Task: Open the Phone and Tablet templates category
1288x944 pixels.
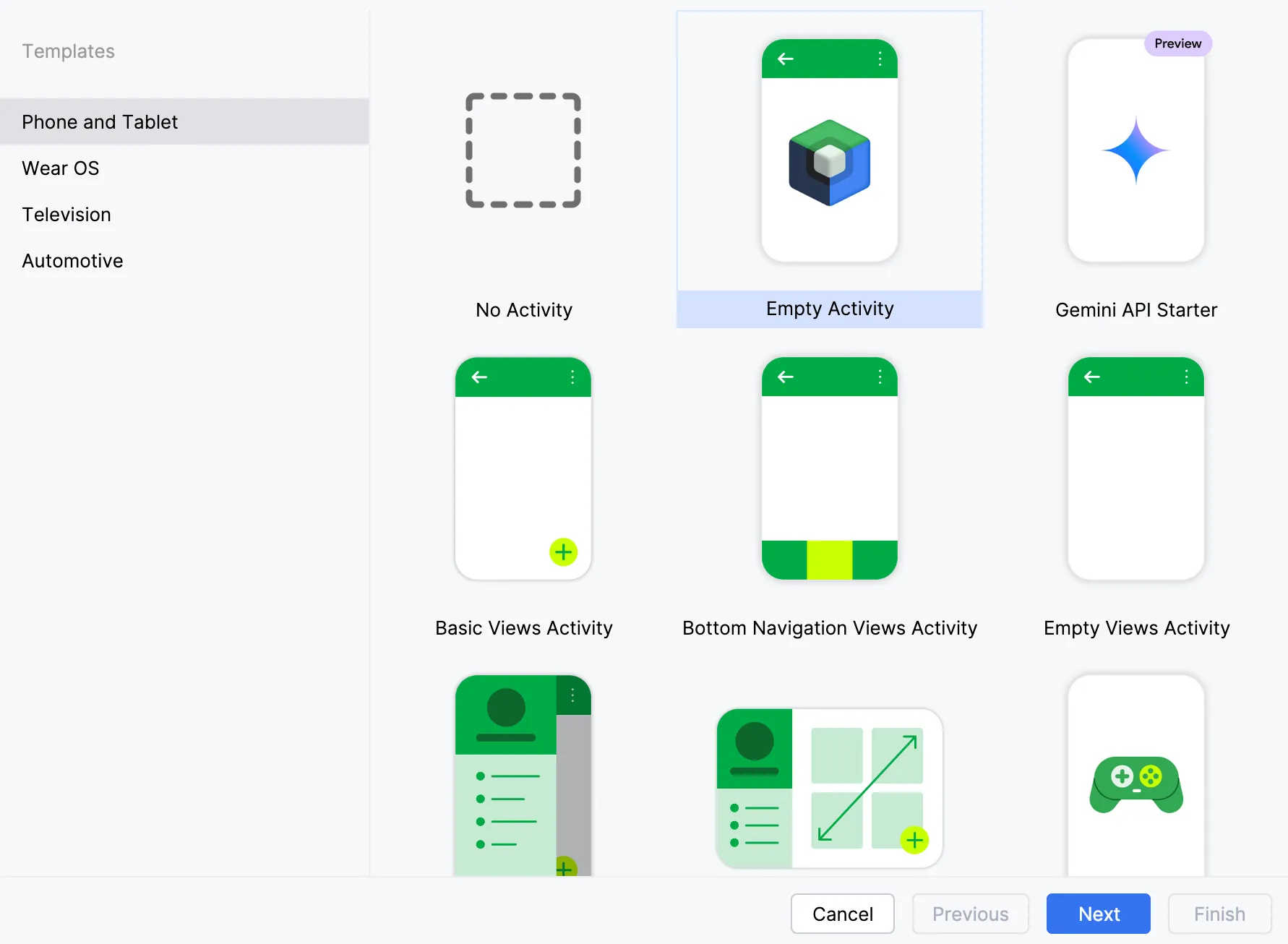Action: click(184, 121)
